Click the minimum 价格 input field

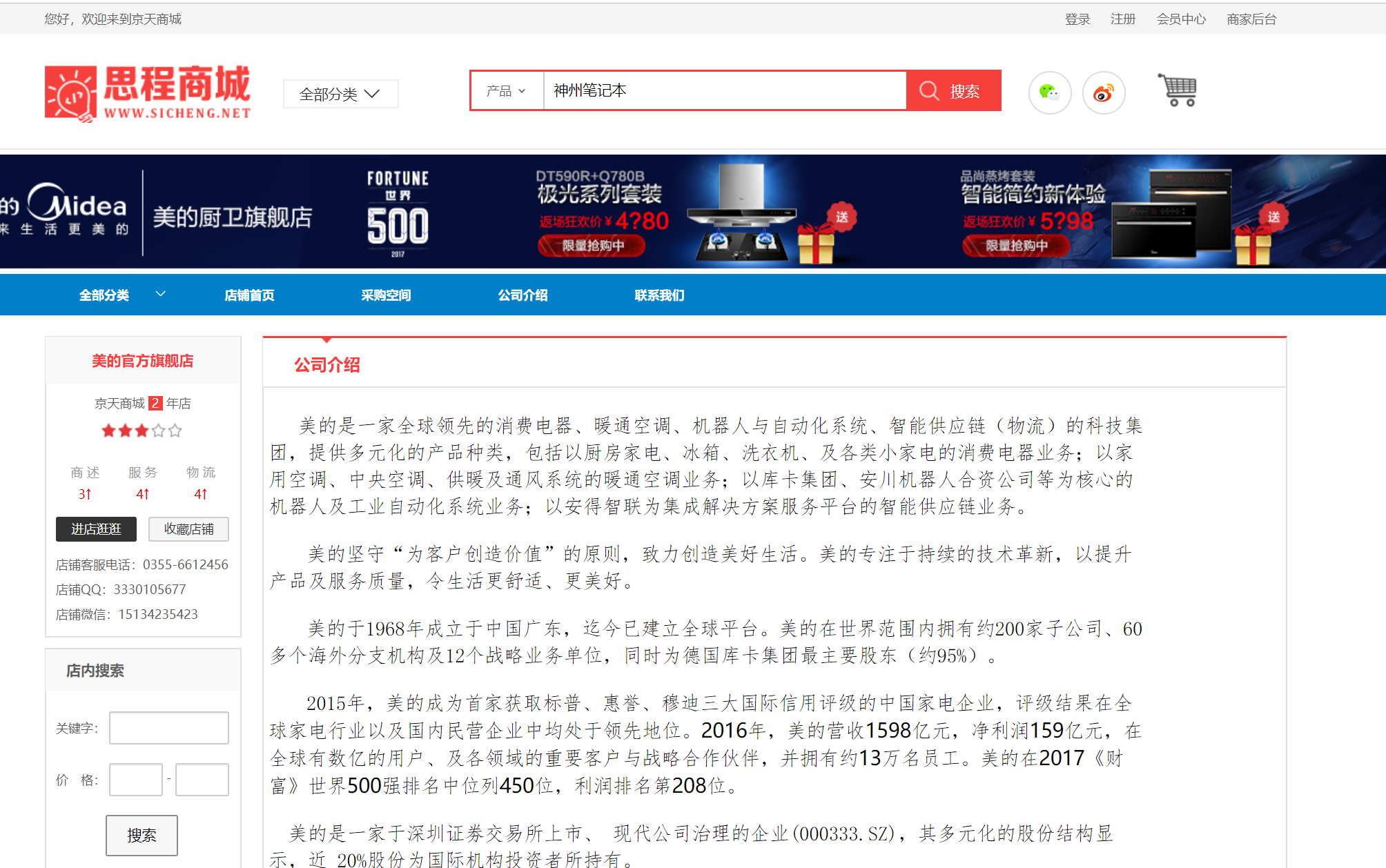pyautogui.click(x=136, y=780)
